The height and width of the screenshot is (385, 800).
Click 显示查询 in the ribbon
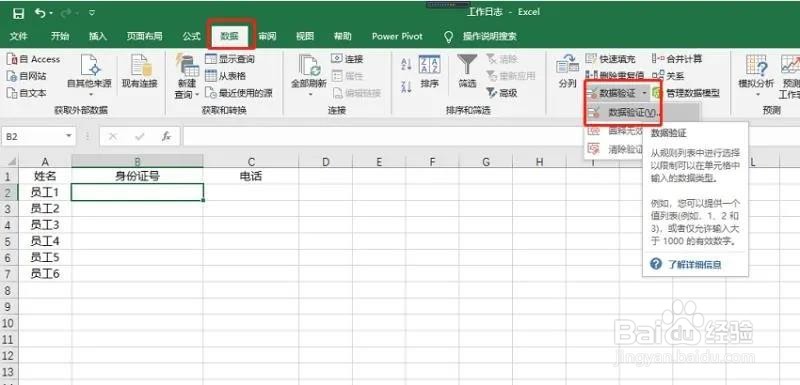click(230, 60)
